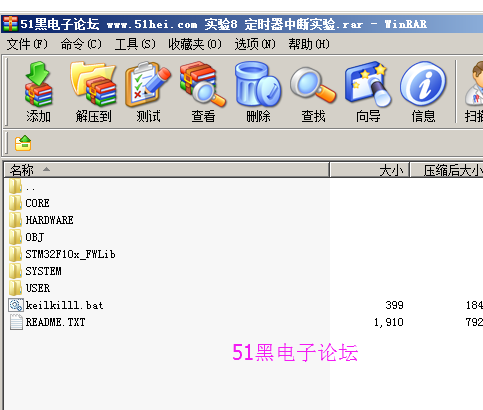Viewport: 483px width, 410px height.
Task: Select the SYSTEM folder name
Action: tap(43, 271)
